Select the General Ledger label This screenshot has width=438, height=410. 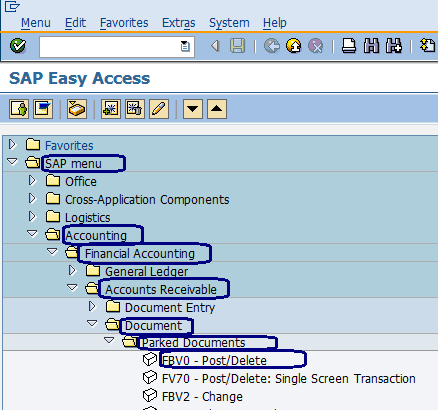[147, 272]
